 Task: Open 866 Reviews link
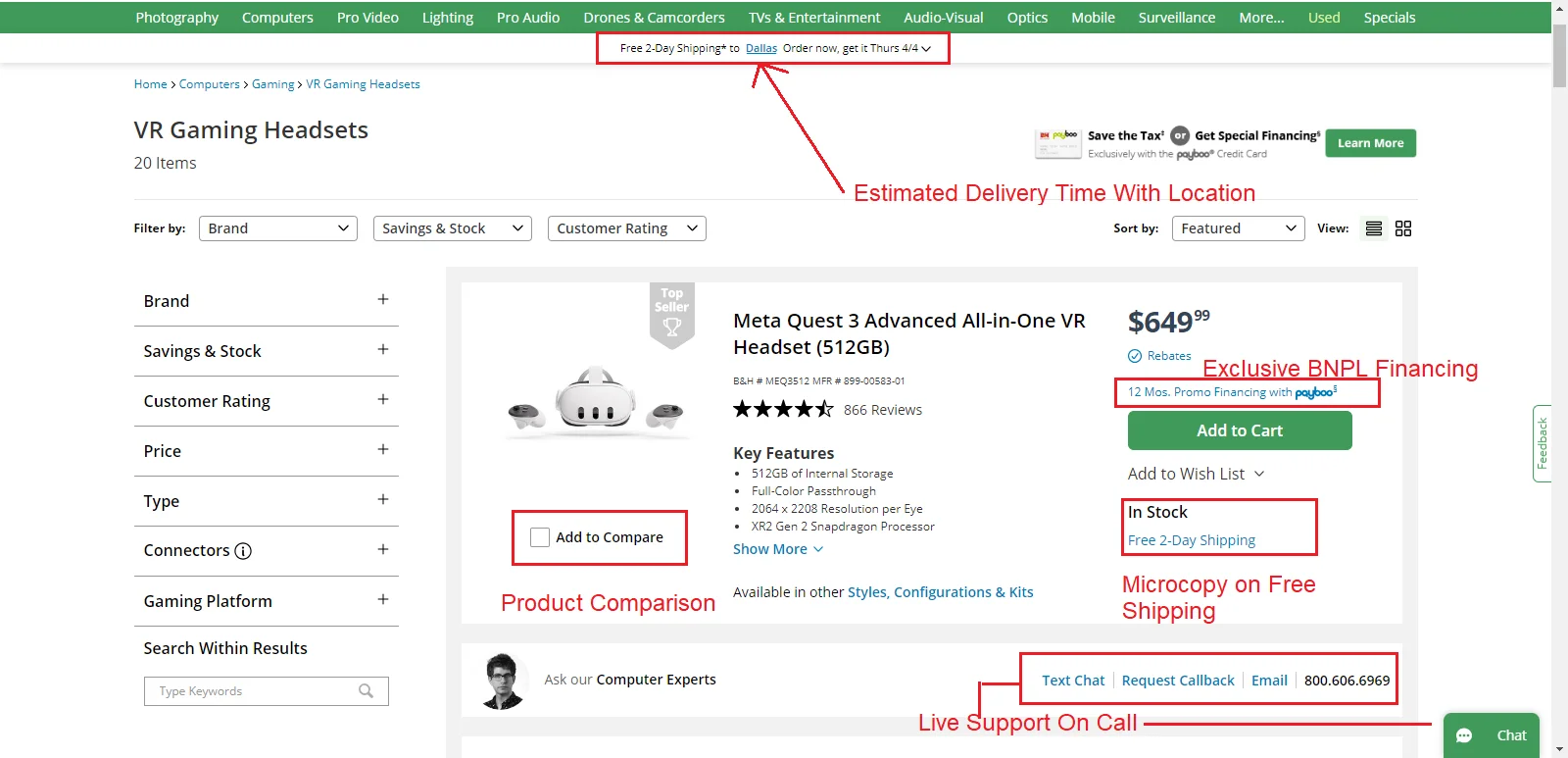coord(883,410)
